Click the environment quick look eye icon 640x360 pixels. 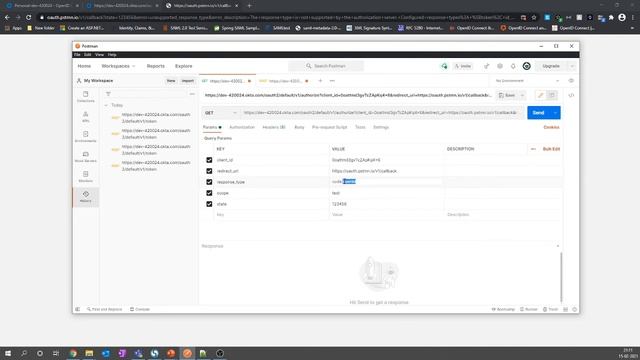coord(571,81)
